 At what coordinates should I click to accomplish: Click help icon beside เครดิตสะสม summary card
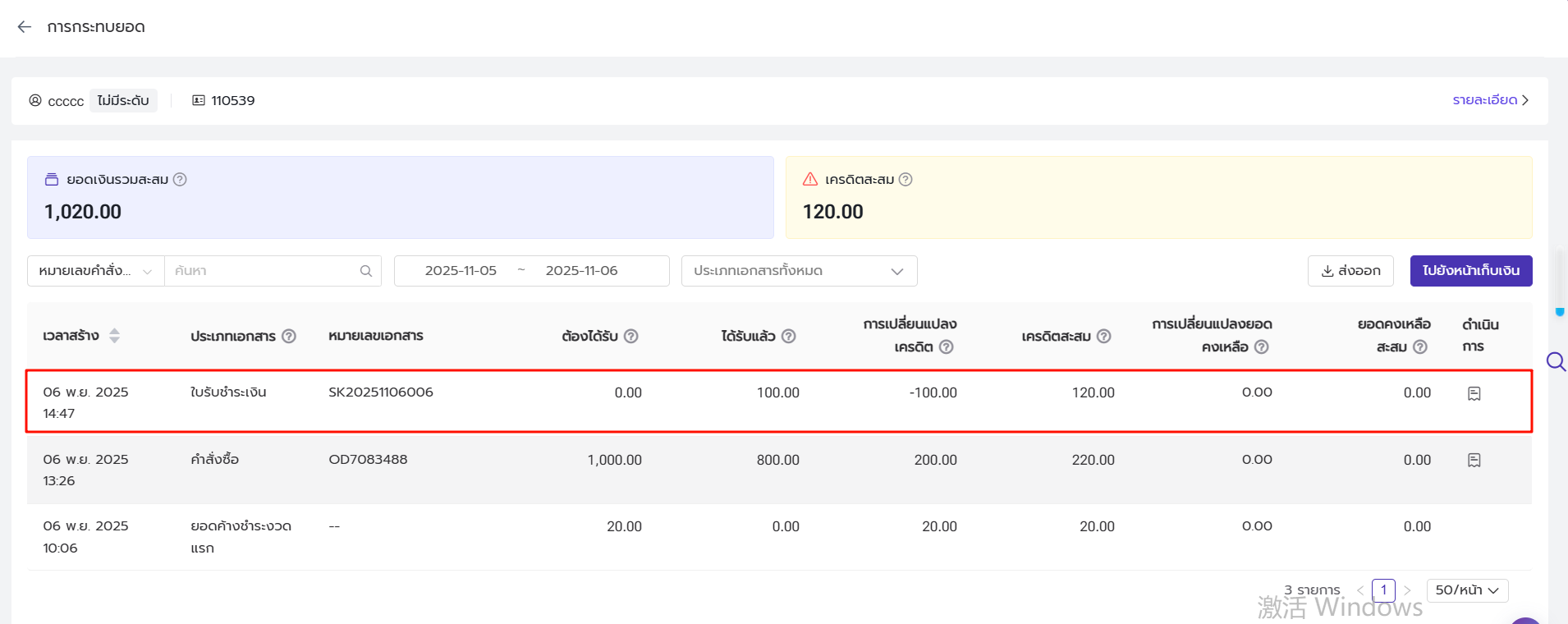tap(905, 179)
